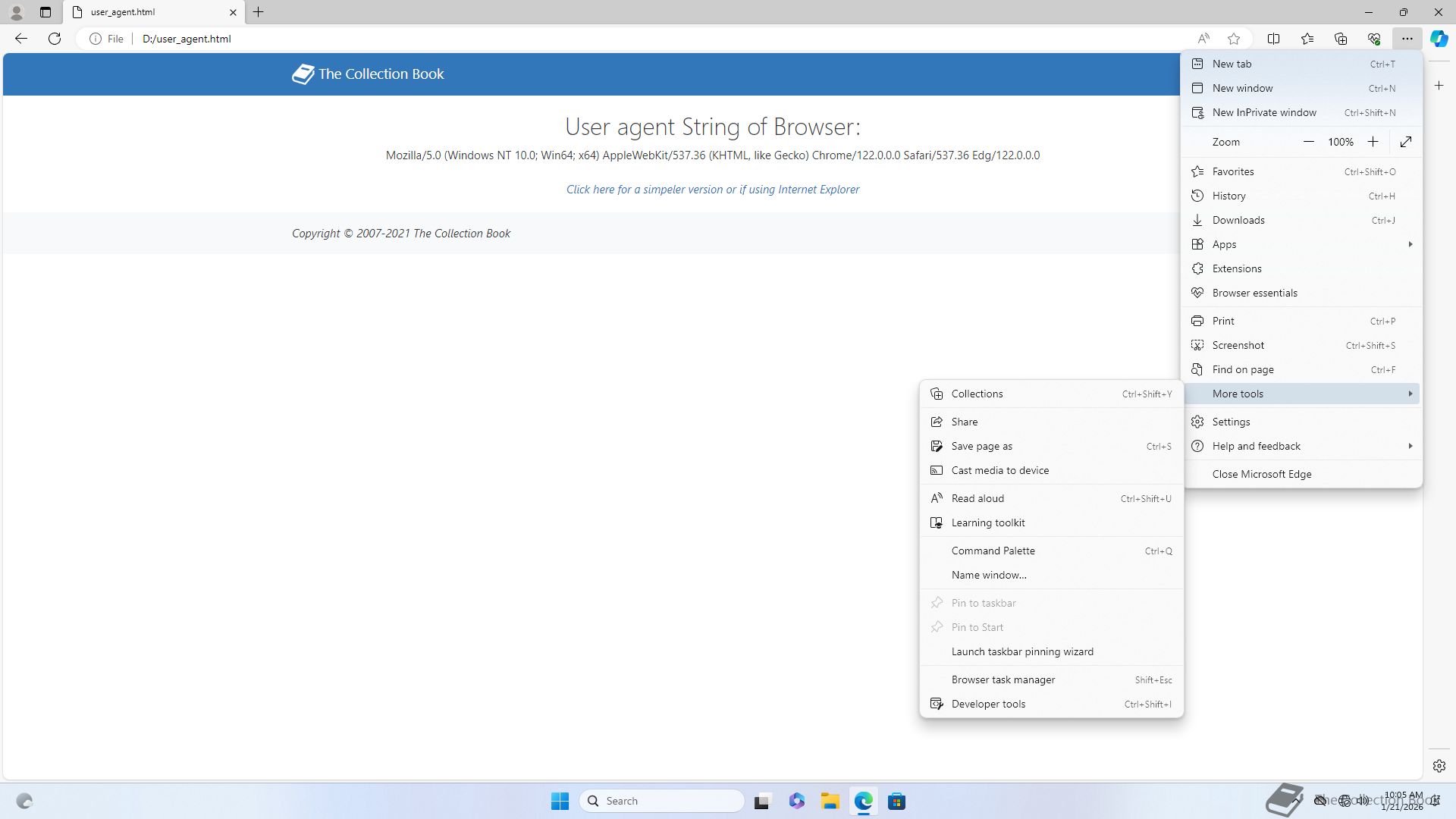
Task: Click the Copilot sidebar icon
Action: pyautogui.click(x=1439, y=39)
